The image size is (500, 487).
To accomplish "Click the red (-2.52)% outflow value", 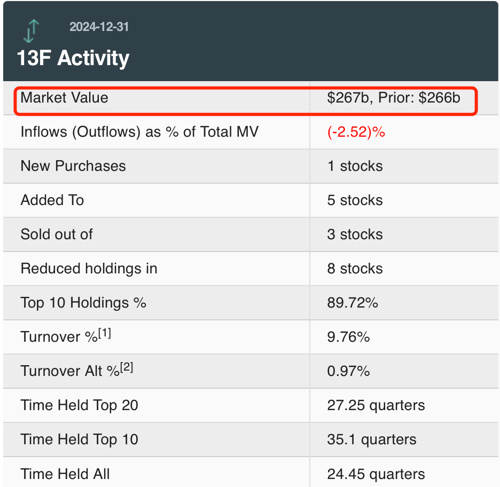I will coord(356,132).
